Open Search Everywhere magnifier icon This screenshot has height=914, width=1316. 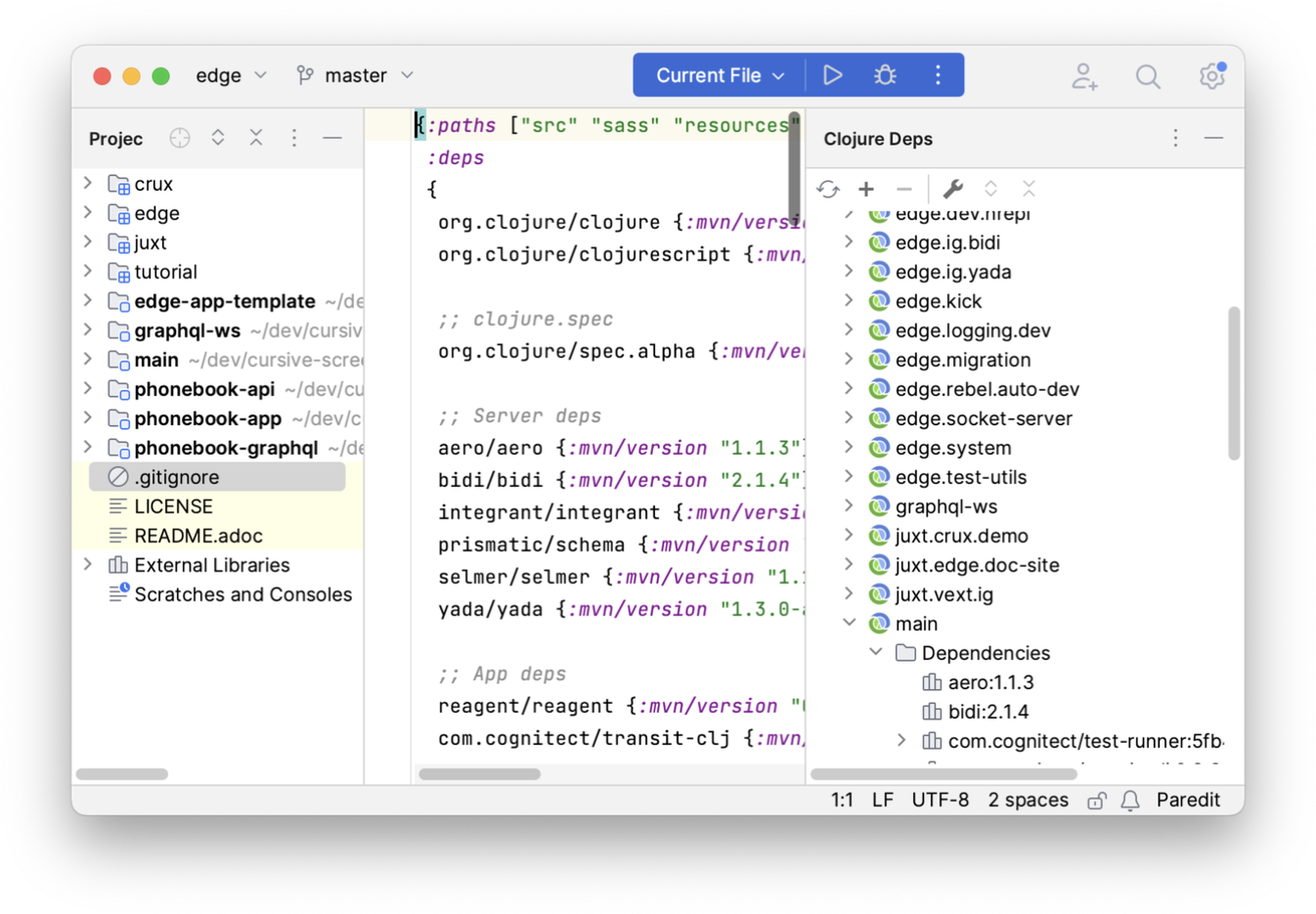tap(1148, 75)
